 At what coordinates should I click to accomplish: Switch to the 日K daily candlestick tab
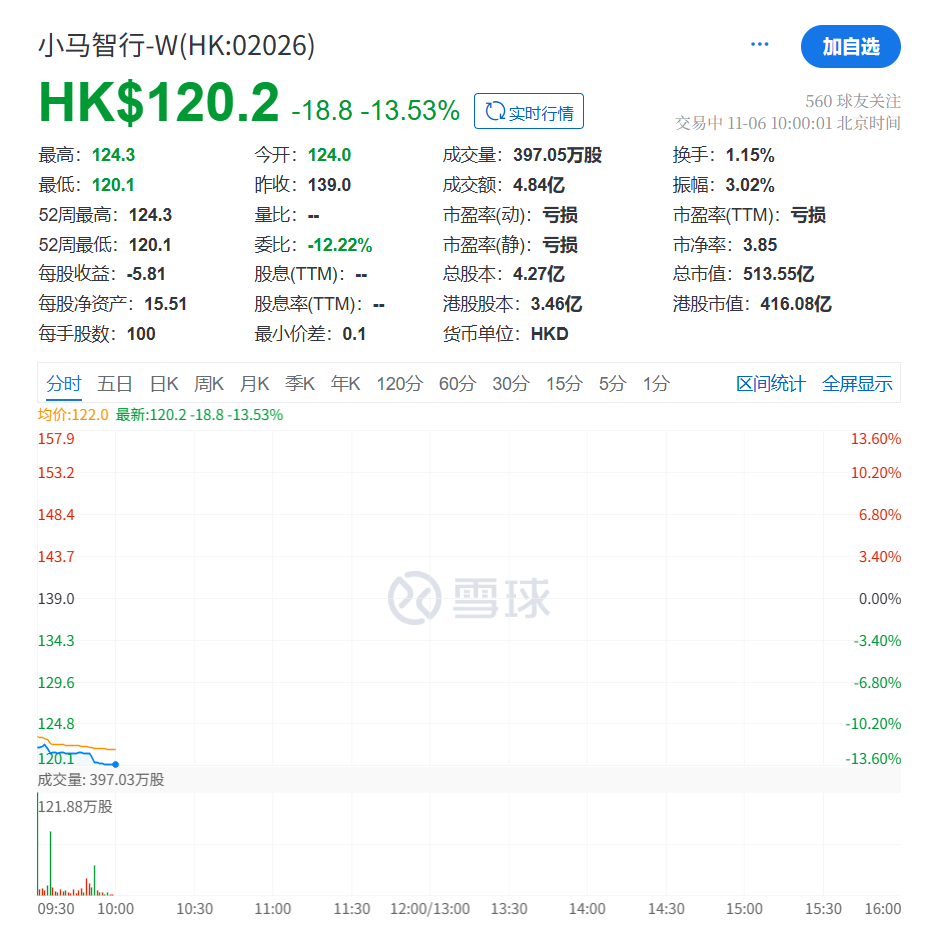click(x=164, y=384)
